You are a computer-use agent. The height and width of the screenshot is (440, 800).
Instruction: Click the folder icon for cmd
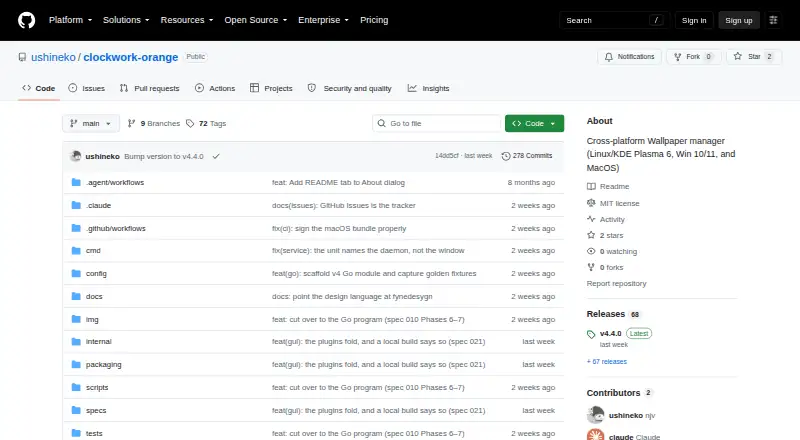click(76, 251)
